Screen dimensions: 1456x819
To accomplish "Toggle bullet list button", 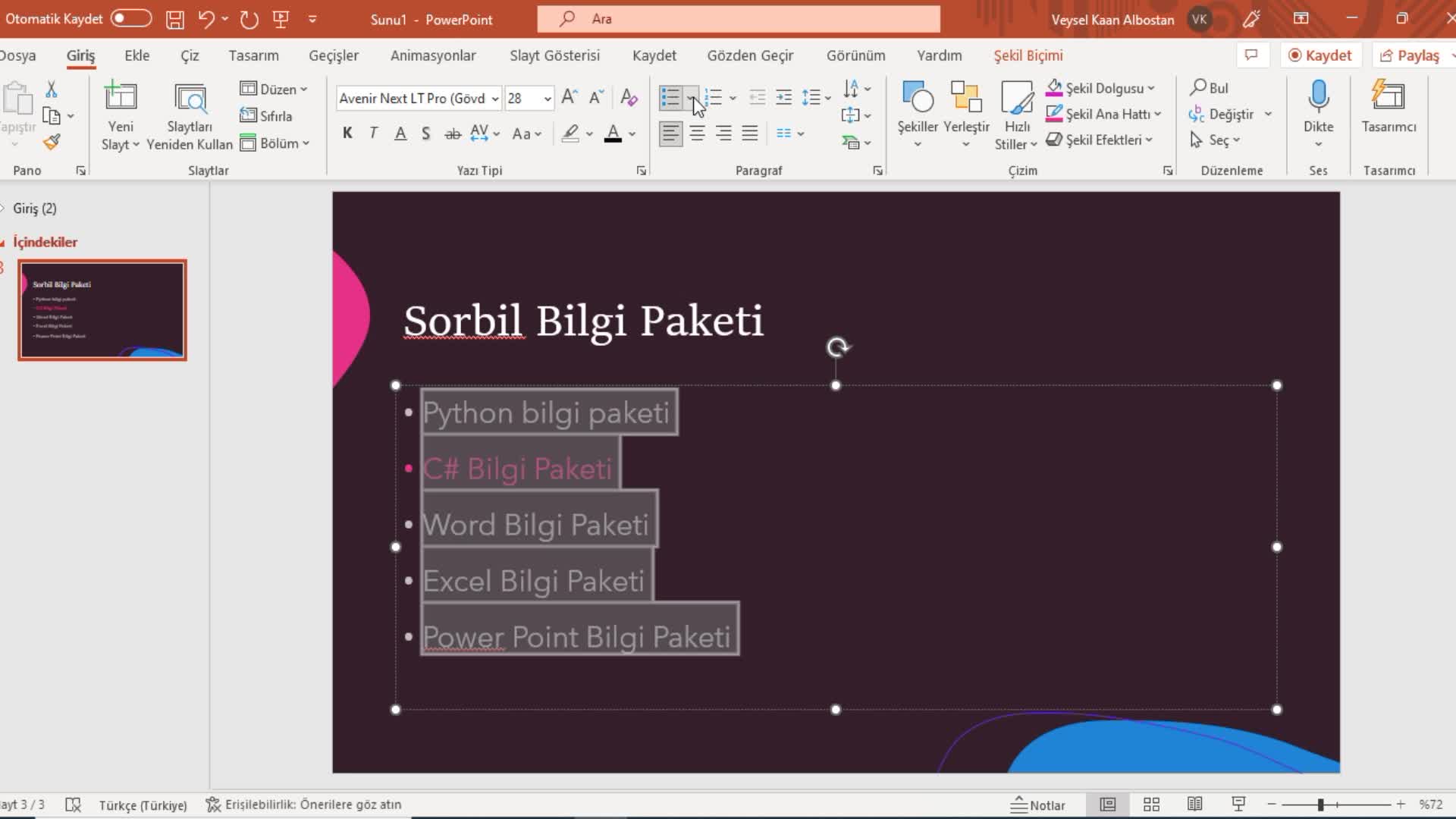I will 670,97.
